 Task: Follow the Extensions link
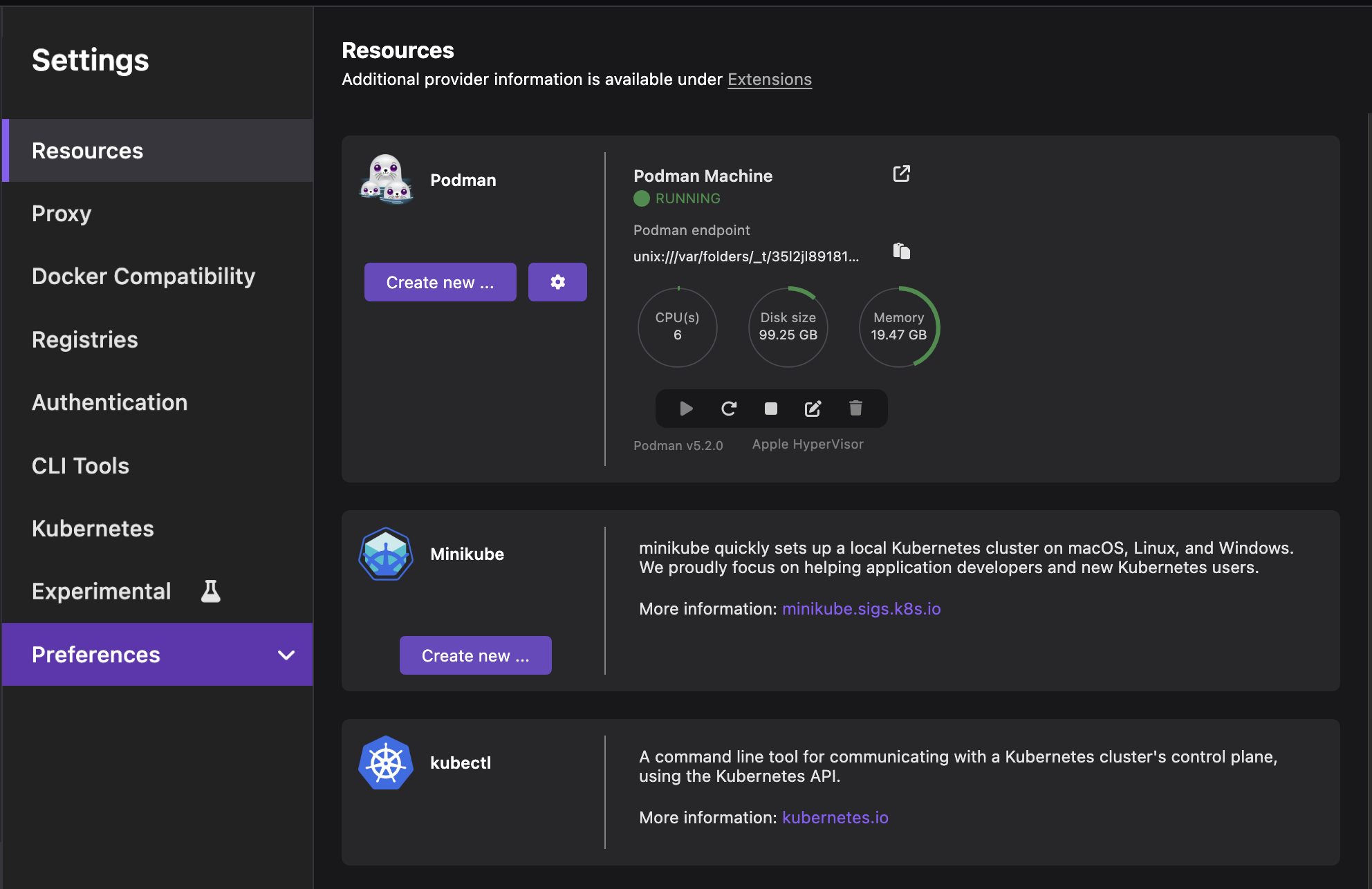coord(769,79)
